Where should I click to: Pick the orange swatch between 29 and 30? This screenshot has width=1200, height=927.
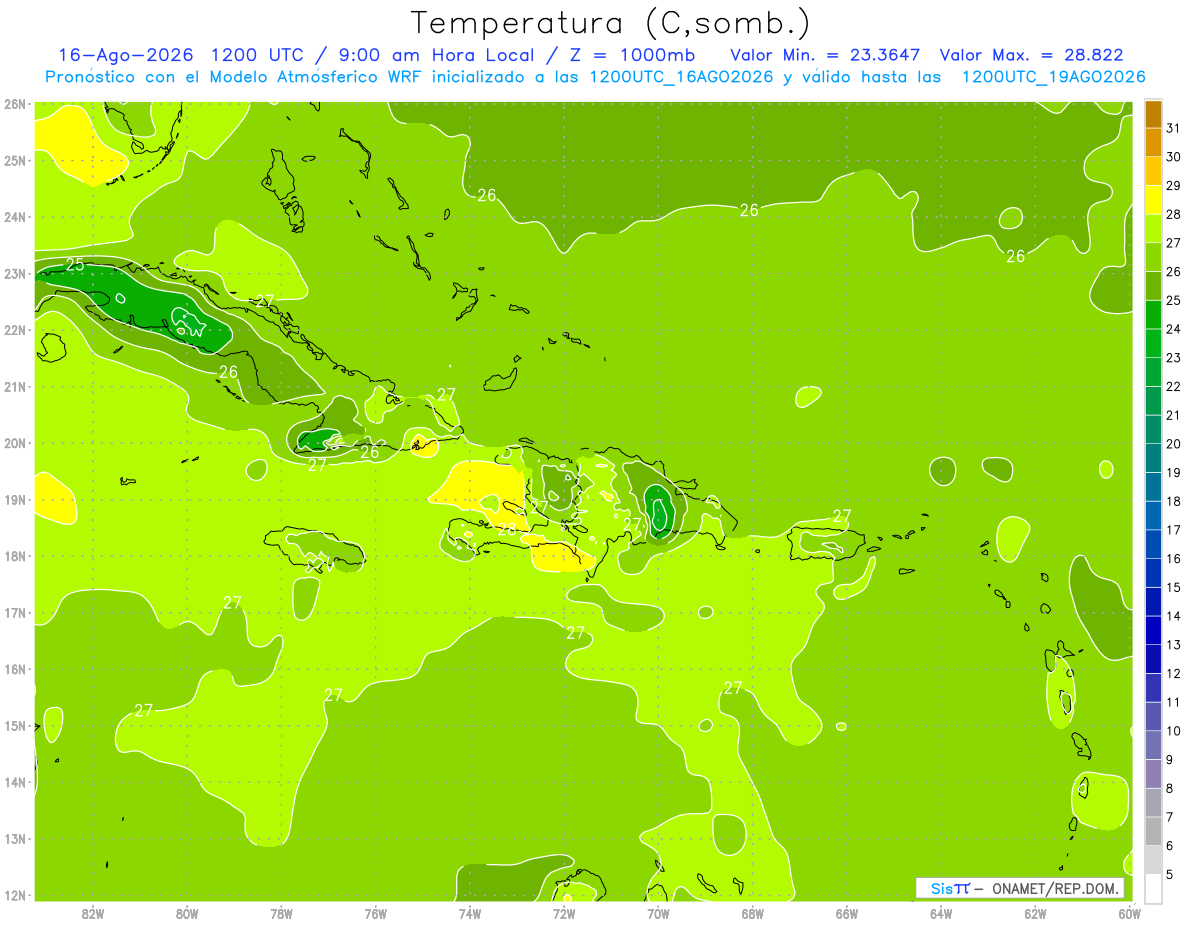tap(1153, 142)
